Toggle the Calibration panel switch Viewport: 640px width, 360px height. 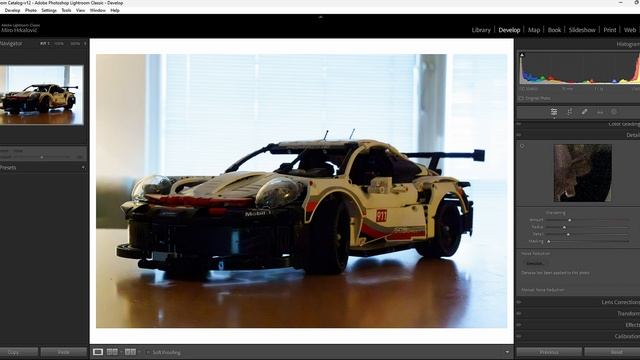(519, 336)
